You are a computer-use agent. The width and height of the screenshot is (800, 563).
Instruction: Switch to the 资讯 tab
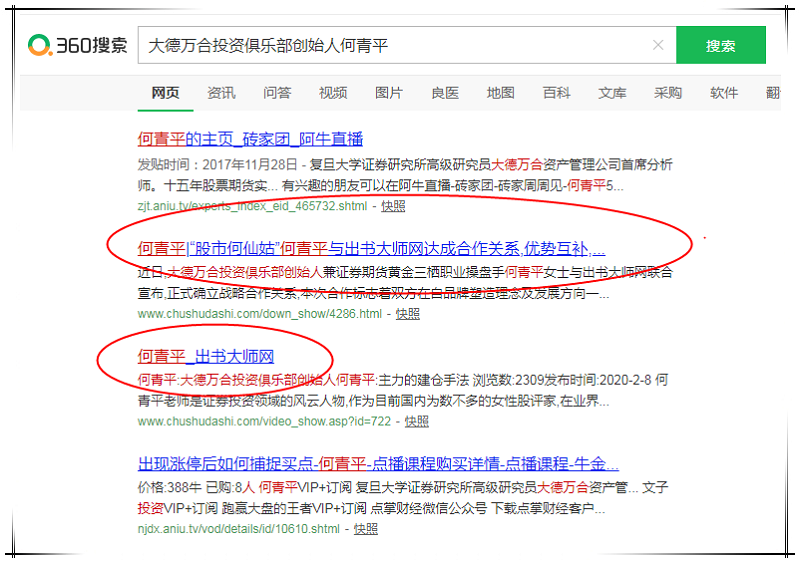pos(221,93)
